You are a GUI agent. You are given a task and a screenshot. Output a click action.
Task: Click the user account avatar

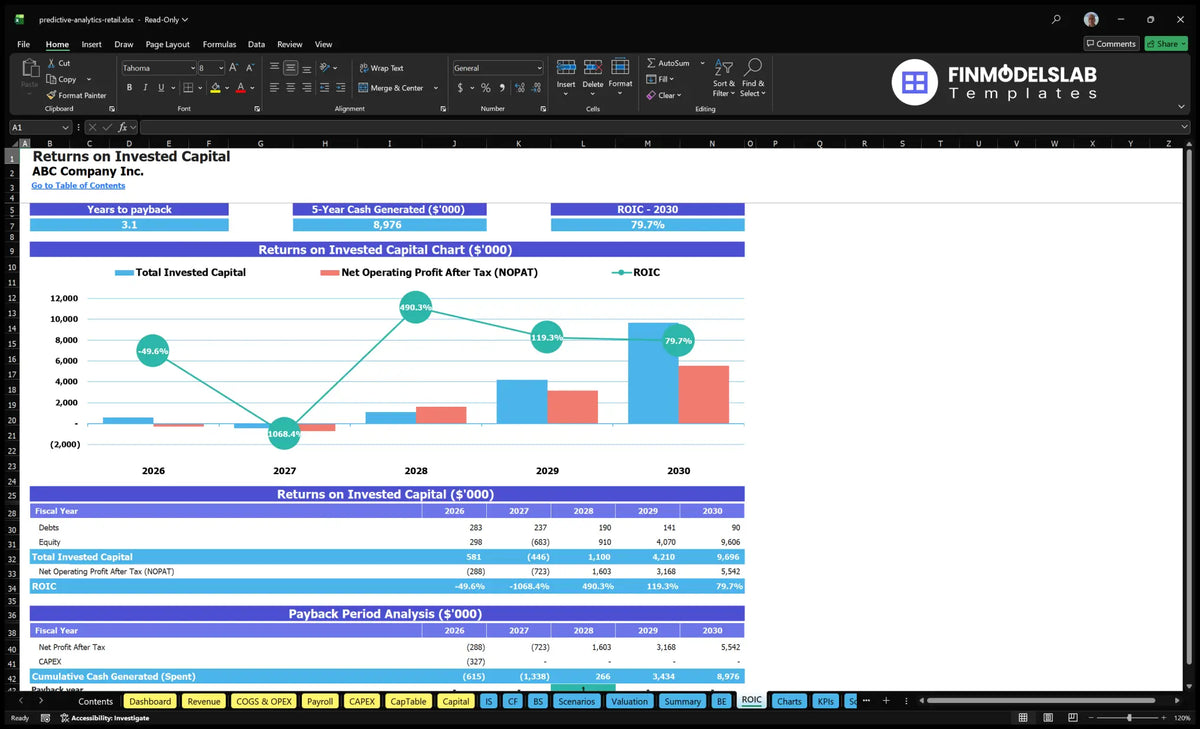click(x=1091, y=19)
